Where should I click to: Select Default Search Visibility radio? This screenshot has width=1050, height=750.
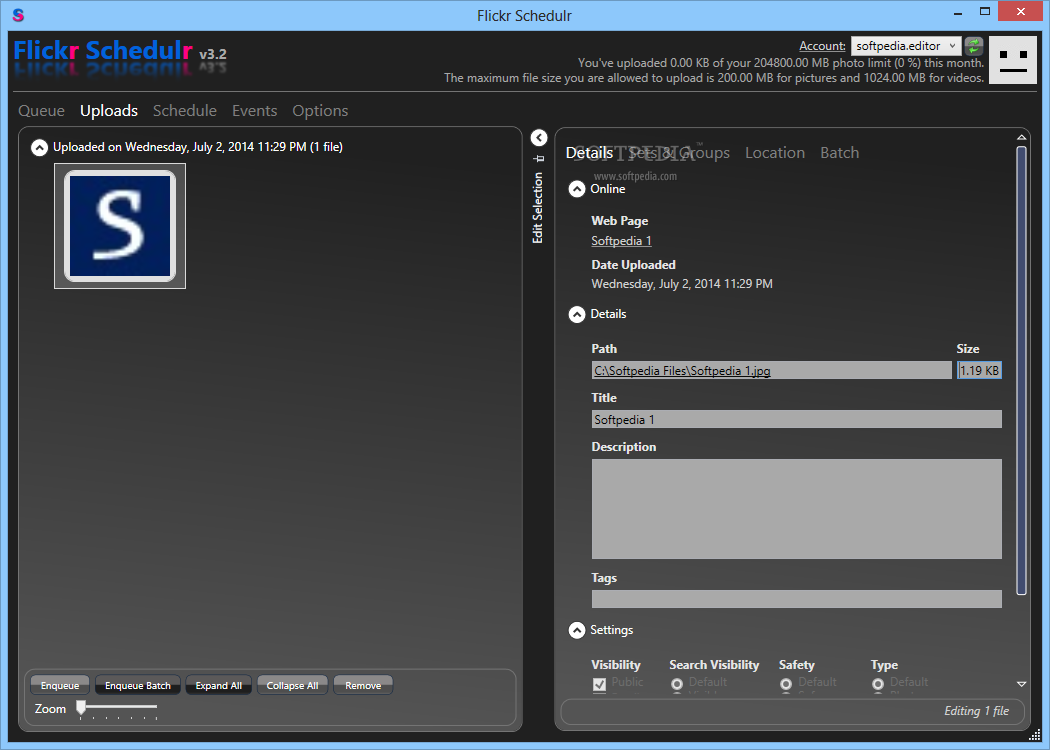tap(677, 684)
